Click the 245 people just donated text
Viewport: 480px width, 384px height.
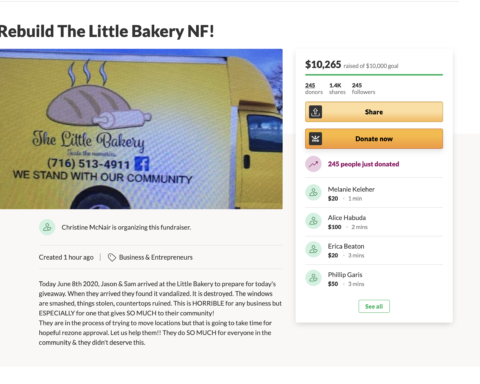363,164
